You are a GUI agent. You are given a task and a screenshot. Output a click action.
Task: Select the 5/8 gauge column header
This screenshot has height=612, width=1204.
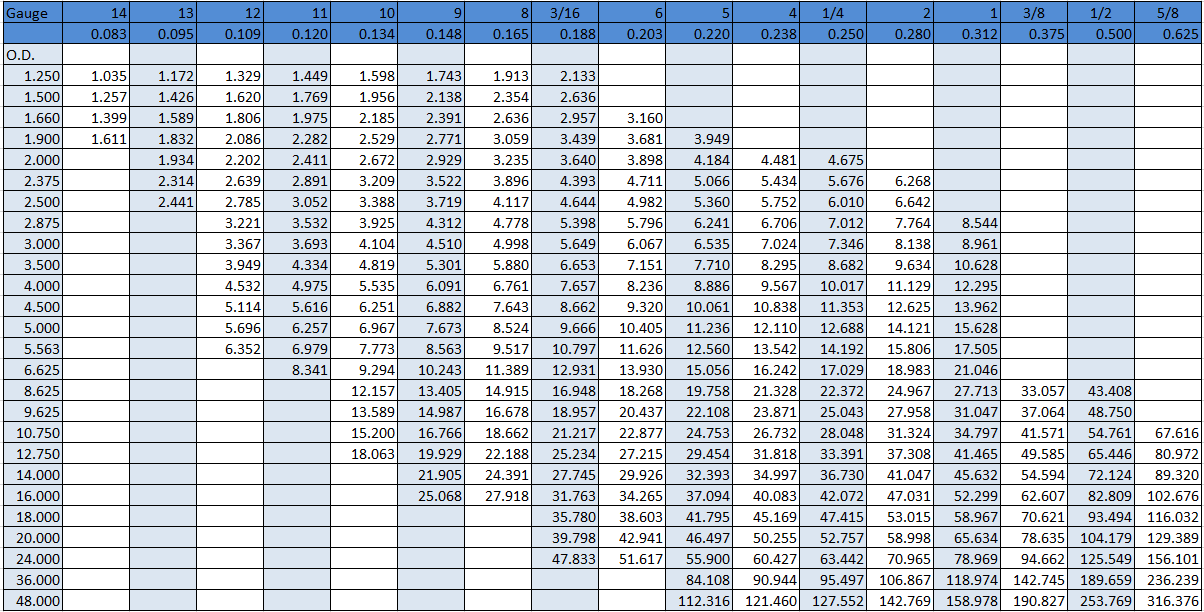pos(1167,13)
